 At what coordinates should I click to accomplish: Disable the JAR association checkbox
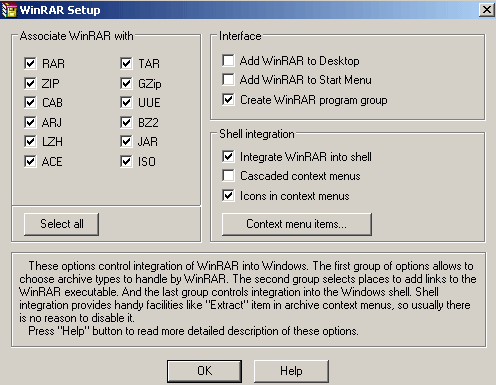pyautogui.click(x=126, y=142)
